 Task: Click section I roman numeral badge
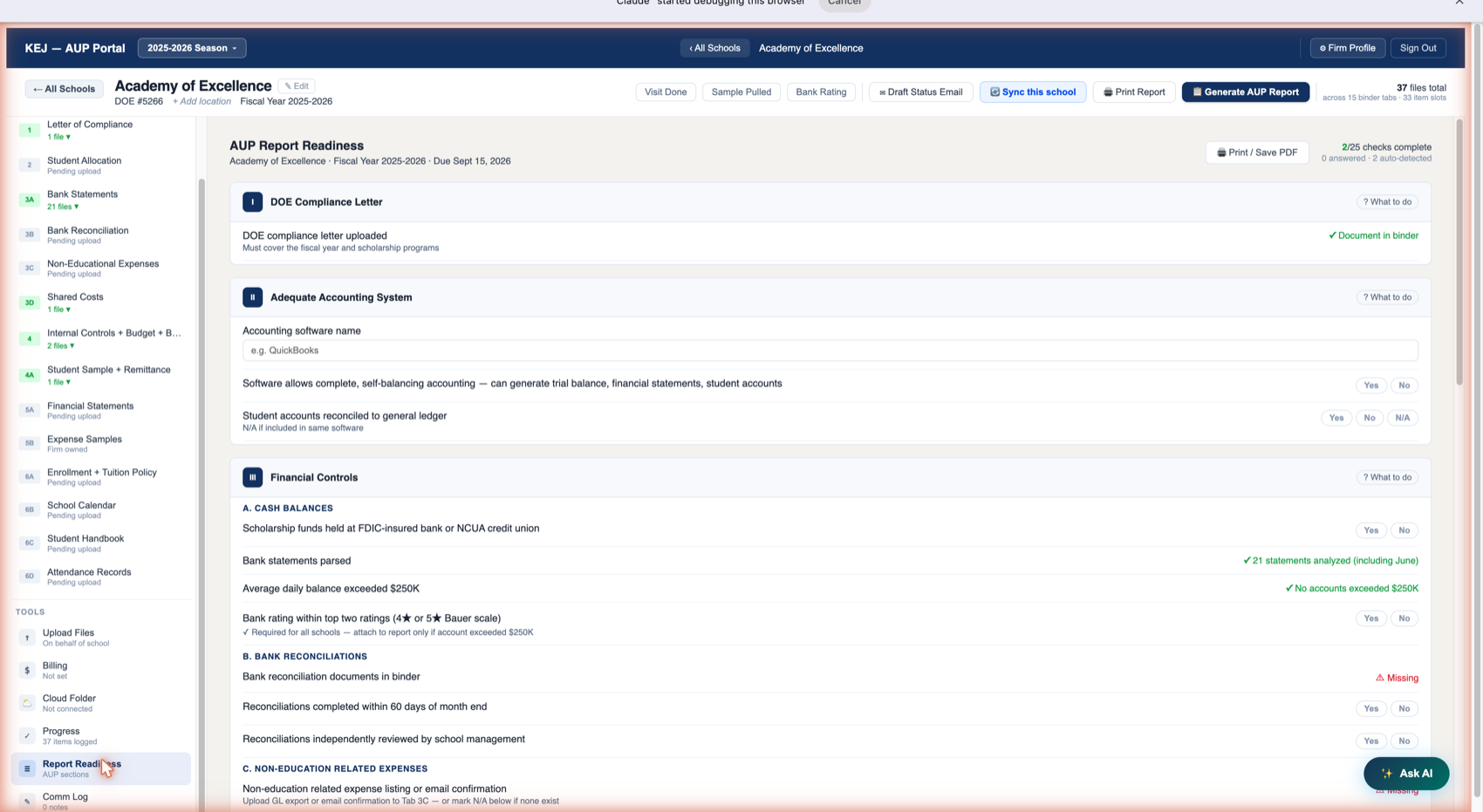252,201
